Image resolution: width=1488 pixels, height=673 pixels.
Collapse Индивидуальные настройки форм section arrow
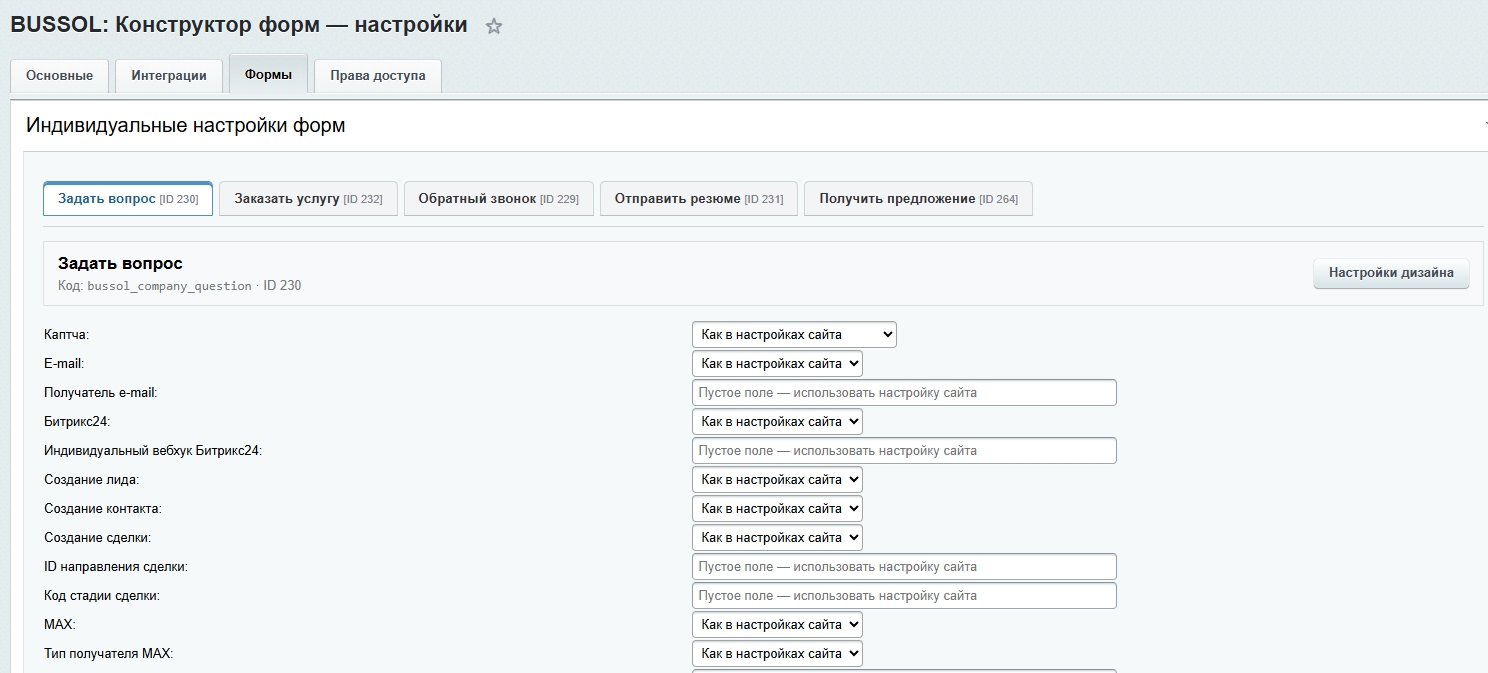pos(1484,126)
